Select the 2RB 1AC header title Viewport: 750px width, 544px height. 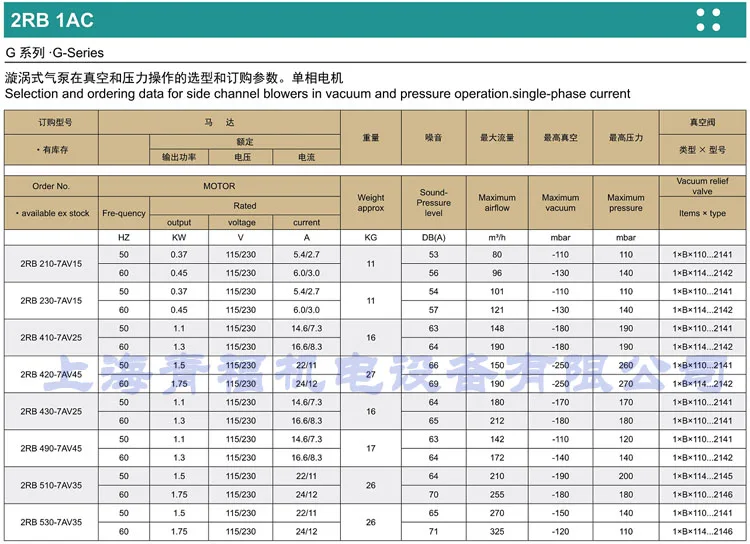tap(52, 20)
